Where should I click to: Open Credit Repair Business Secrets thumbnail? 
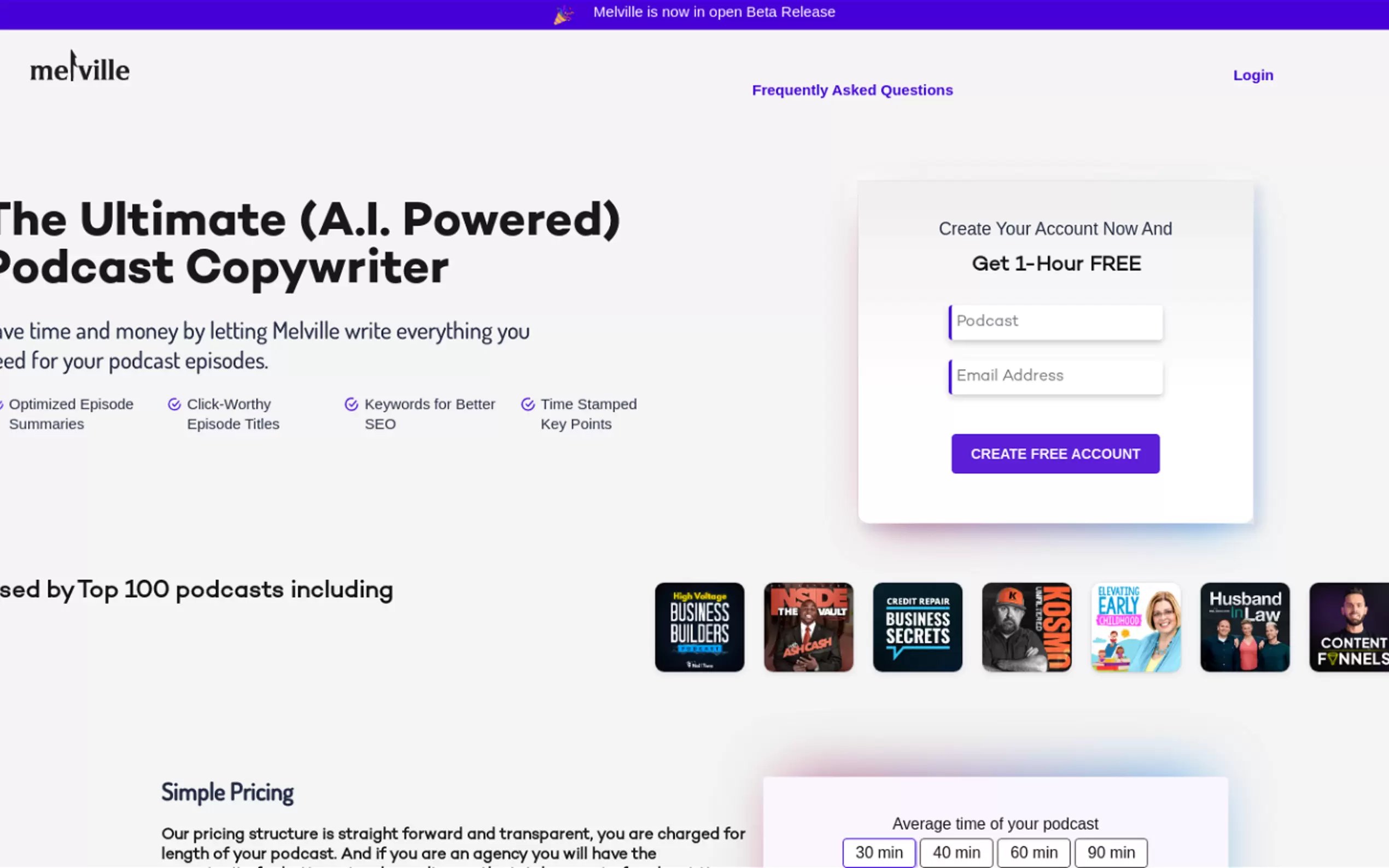tap(918, 627)
